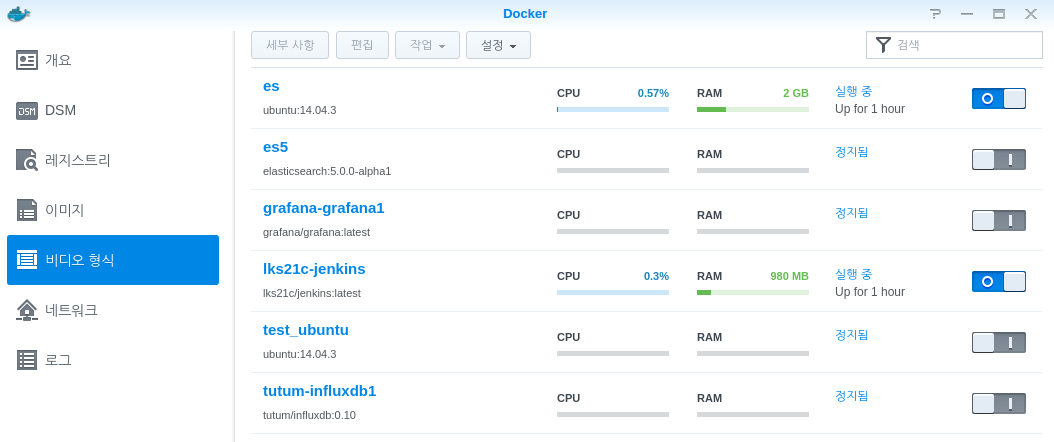Click the es RAM usage bar
Image resolution: width=1054 pixels, height=442 pixels.
pos(753,109)
